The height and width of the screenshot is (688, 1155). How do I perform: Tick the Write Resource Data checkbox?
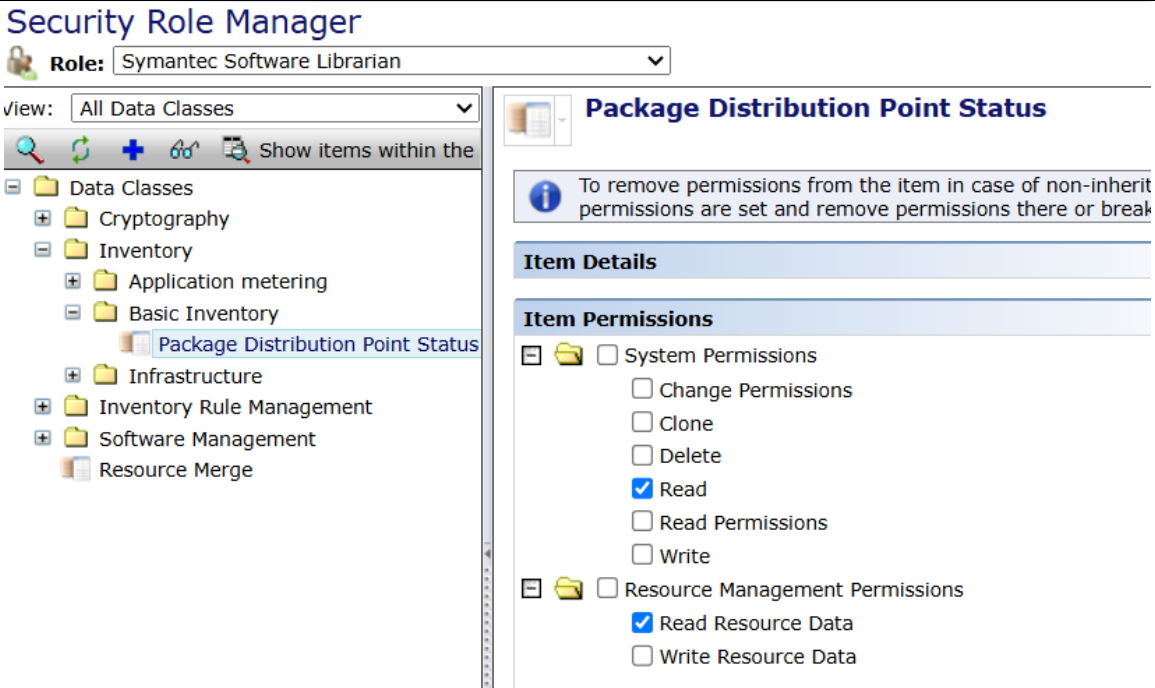tap(642, 656)
